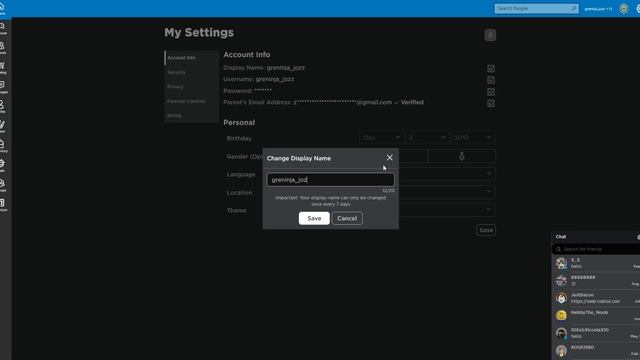Click the Search for friends chat field

tap(596, 249)
